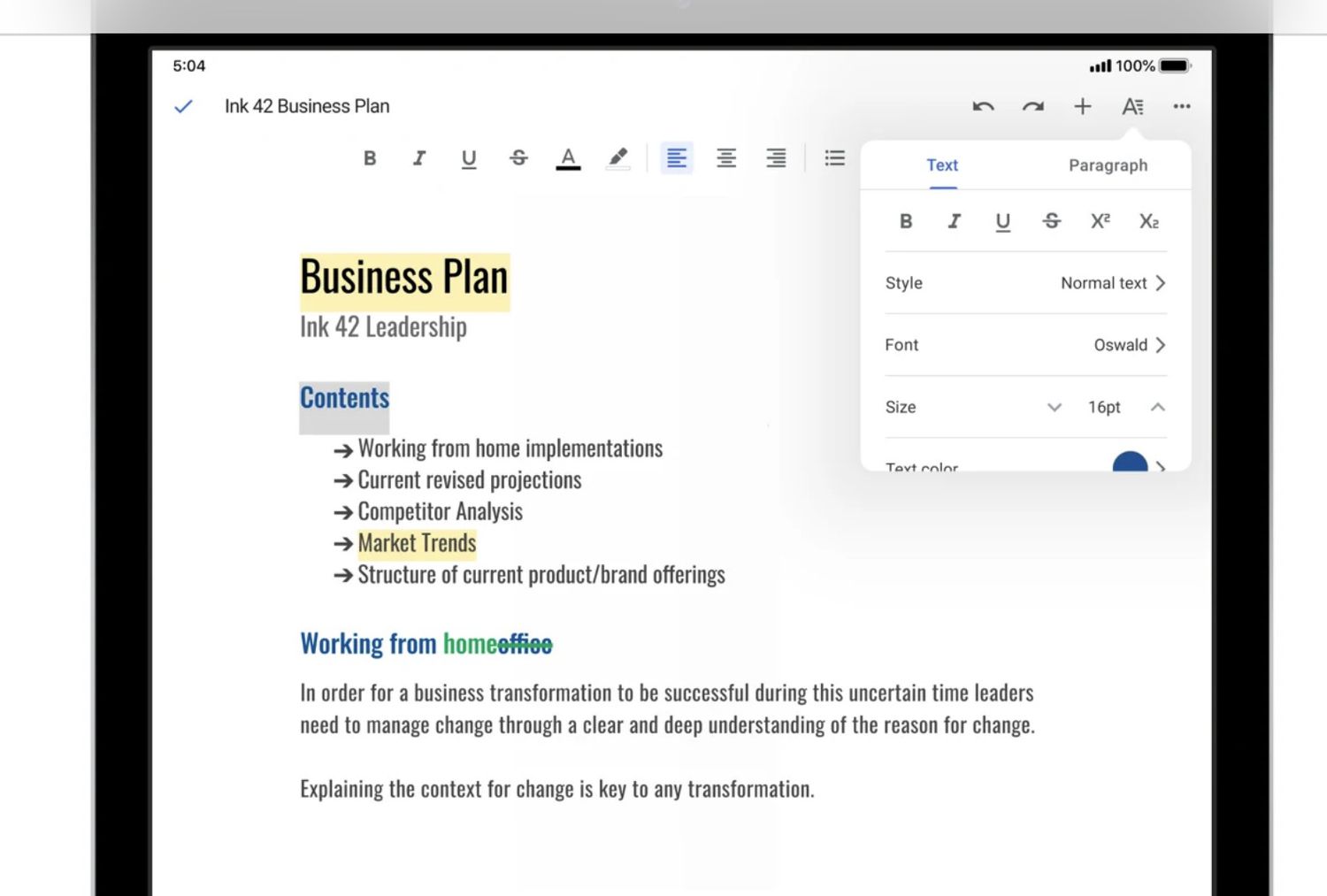The image size is (1327, 896).
Task: Redo the last undone edit
Action: [1032, 107]
